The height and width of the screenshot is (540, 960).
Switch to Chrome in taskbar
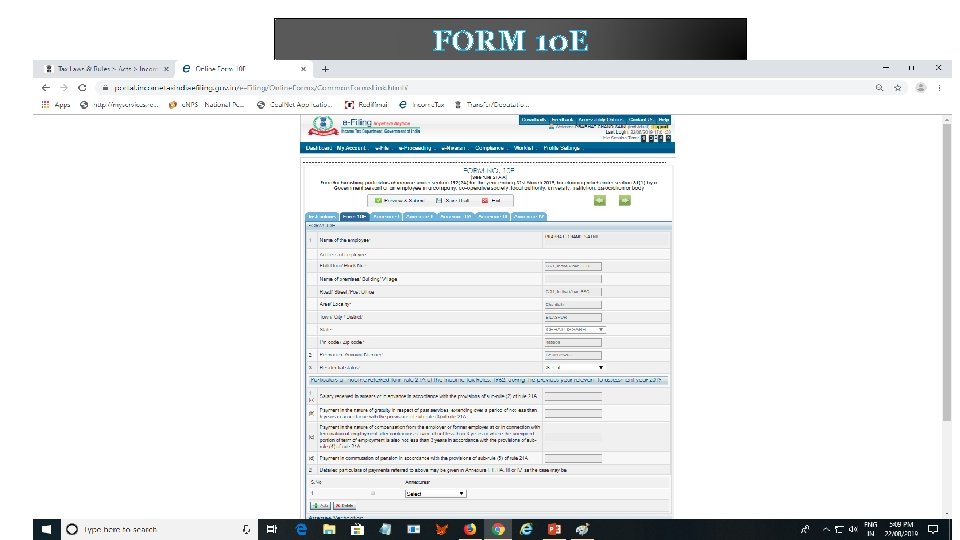click(x=498, y=529)
